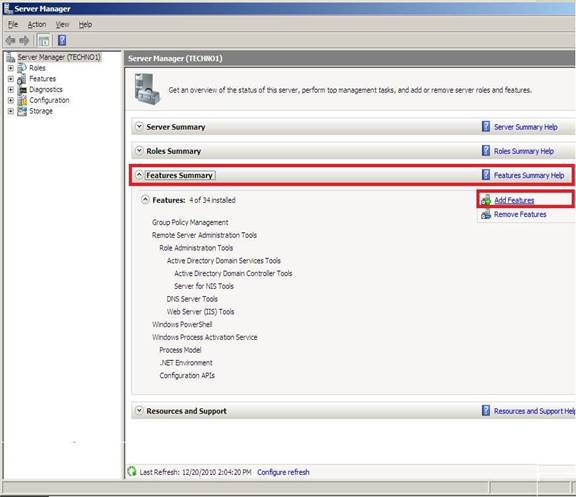Click the Add Features icon

point(486,200)
